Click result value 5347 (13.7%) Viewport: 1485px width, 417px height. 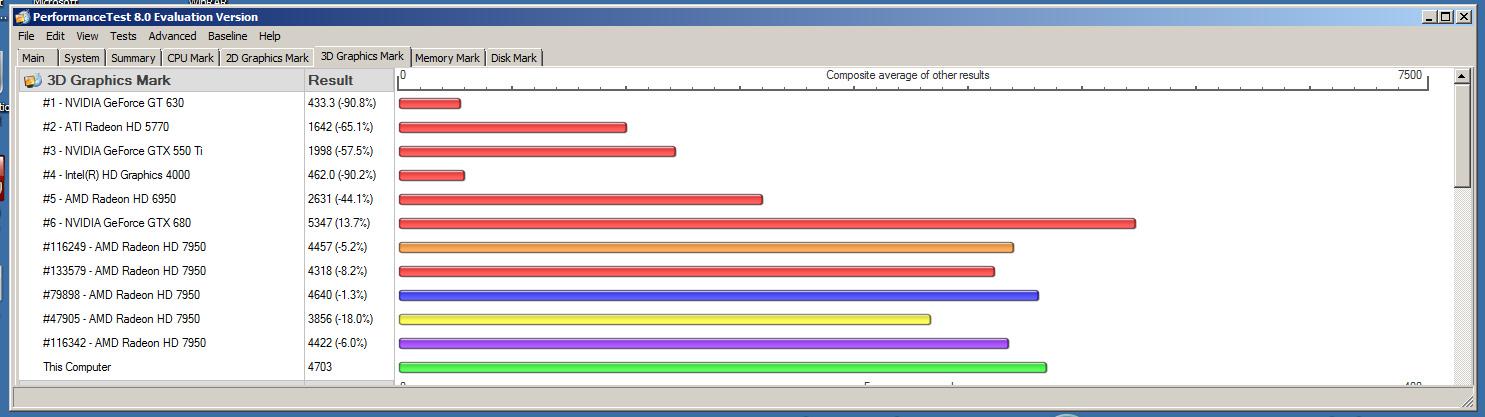[x=339, y=223]
